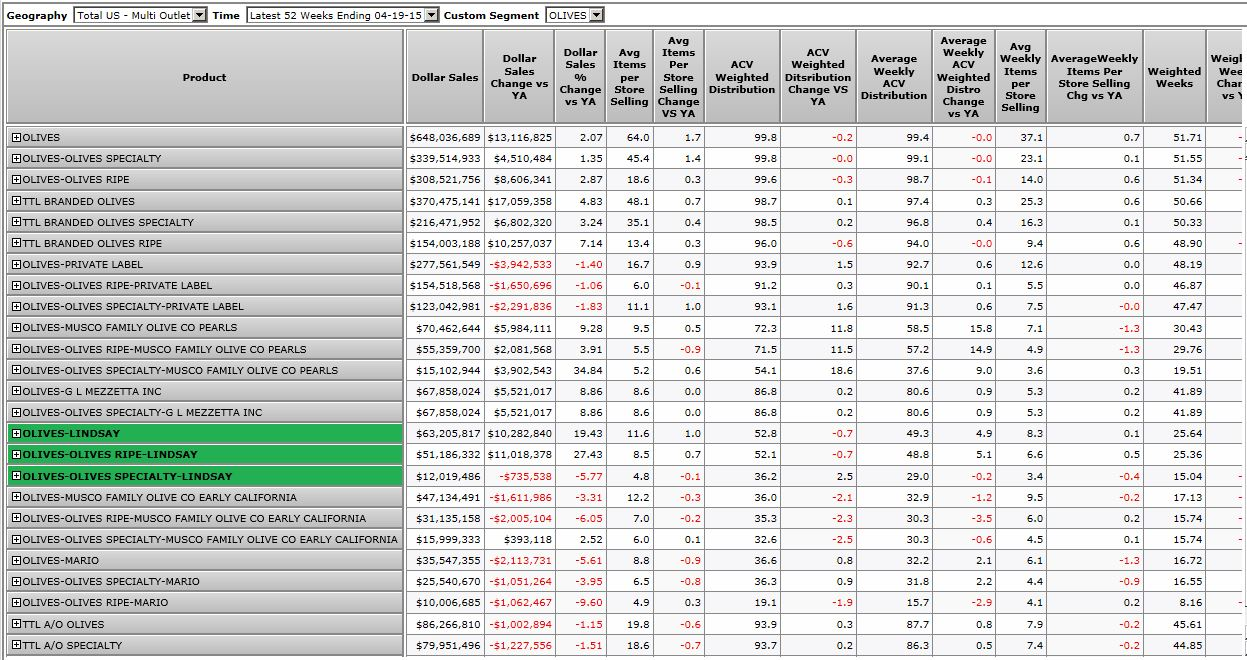Click the Product column header
Image resolution: width=1247 pixels, height=660 pixels.
point(204,77)
